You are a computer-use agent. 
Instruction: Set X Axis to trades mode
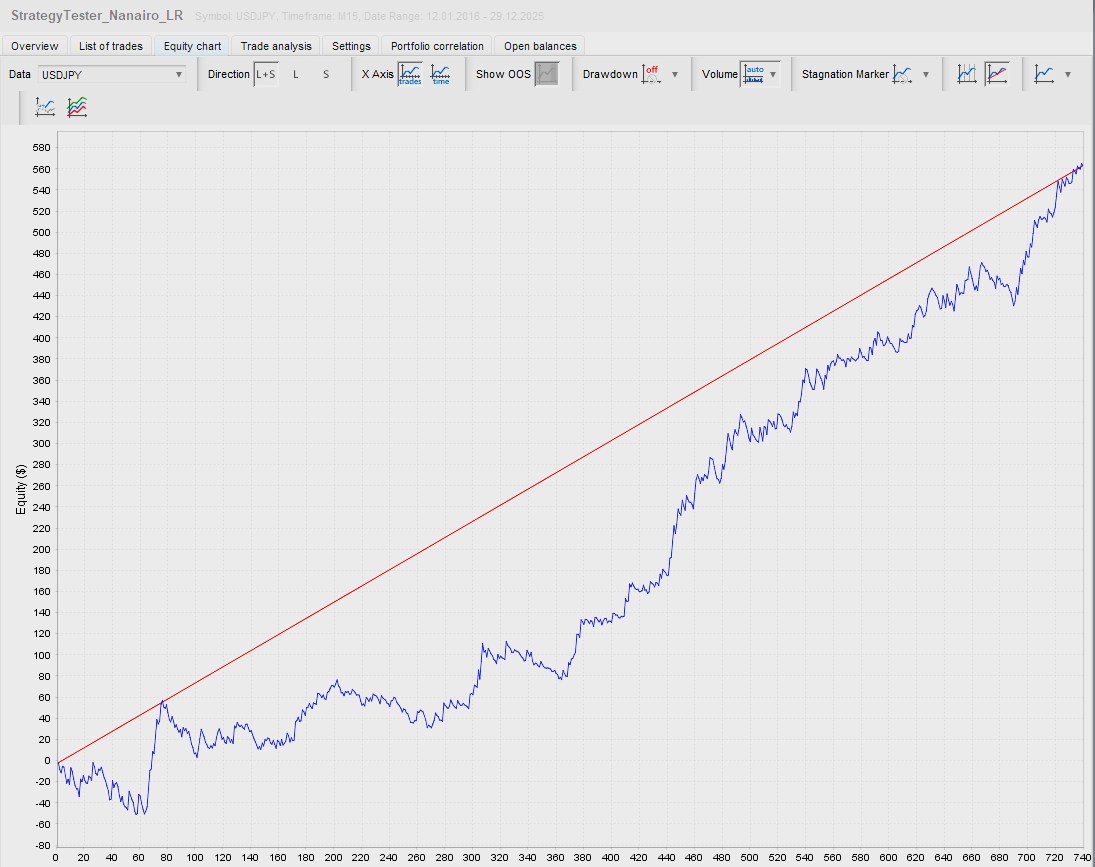click(x=410, y=74)
